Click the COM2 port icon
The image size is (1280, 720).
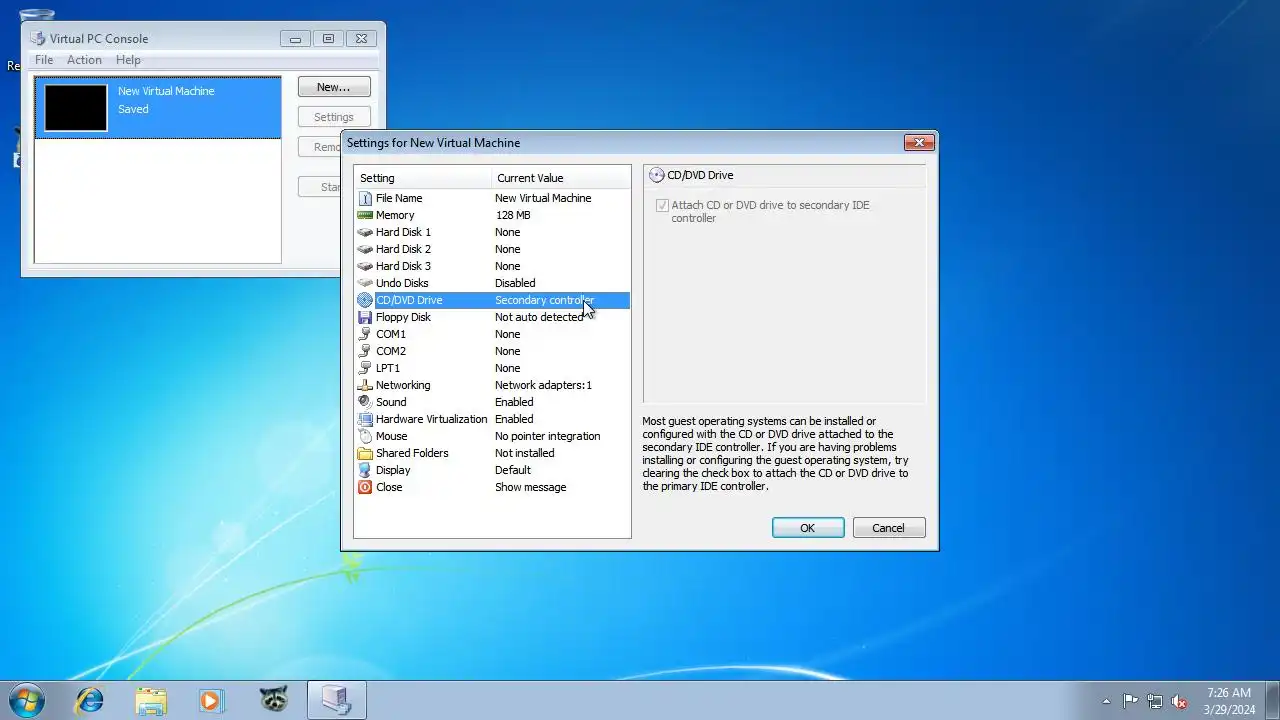click(365, 351)
